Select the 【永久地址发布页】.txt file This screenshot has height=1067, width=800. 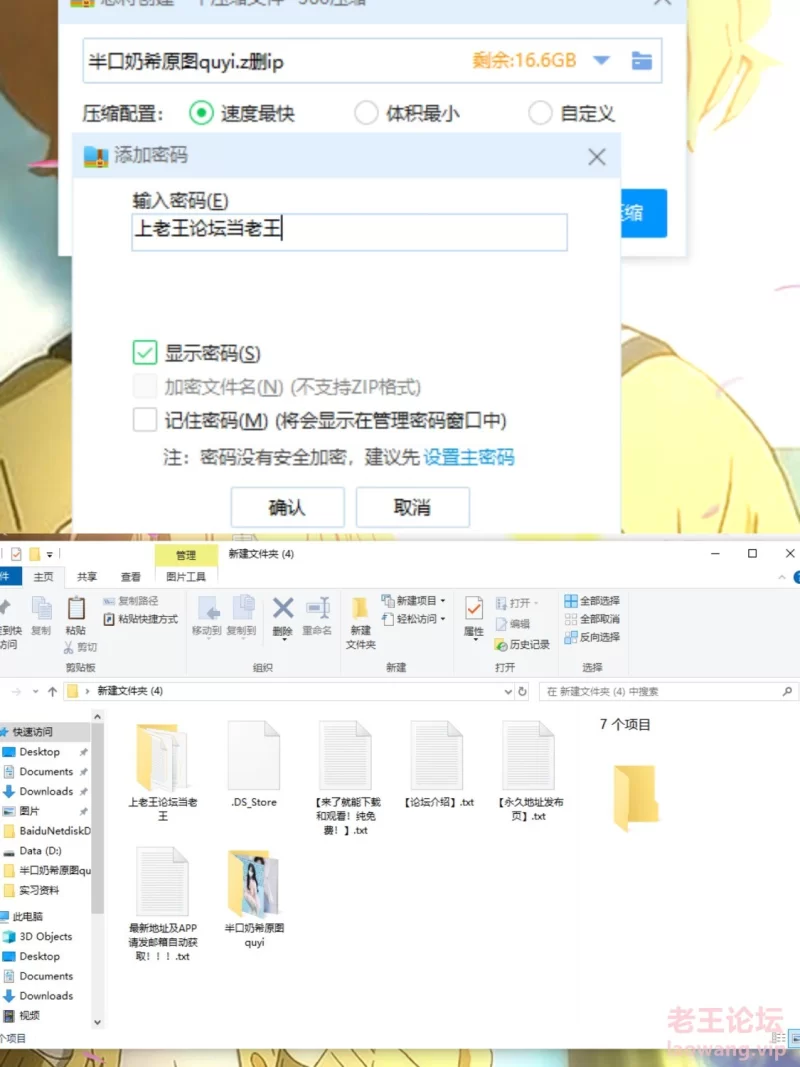pyautogui.click(x=531, y=772)
